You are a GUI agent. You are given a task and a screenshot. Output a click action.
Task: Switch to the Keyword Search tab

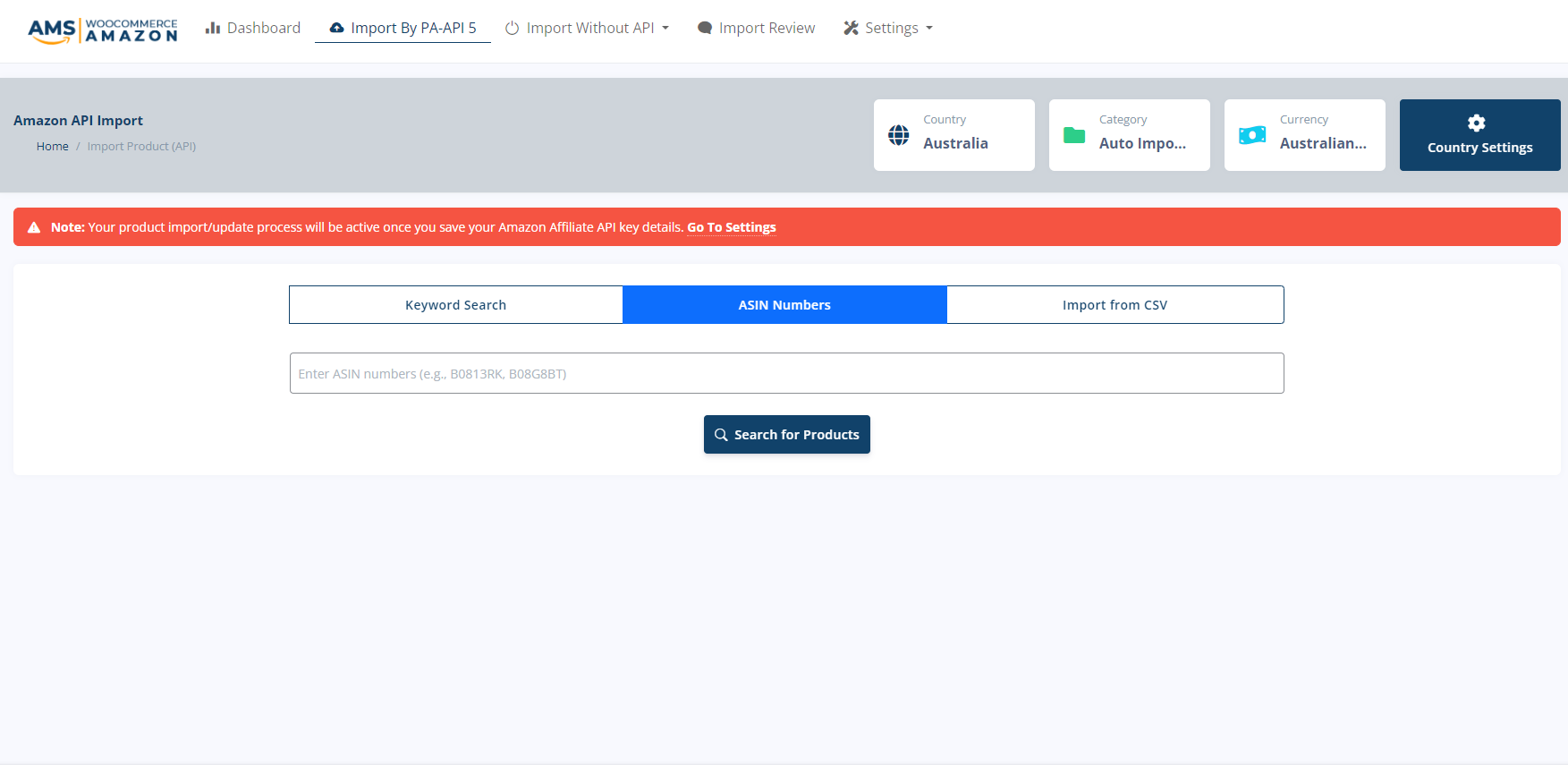coord(456,305)
